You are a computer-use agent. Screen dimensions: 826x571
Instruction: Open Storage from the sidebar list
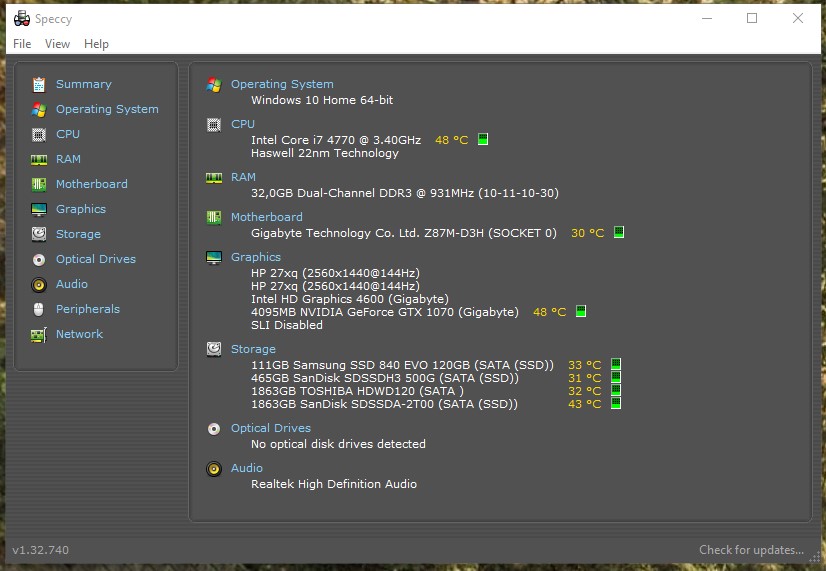point(78,234)
